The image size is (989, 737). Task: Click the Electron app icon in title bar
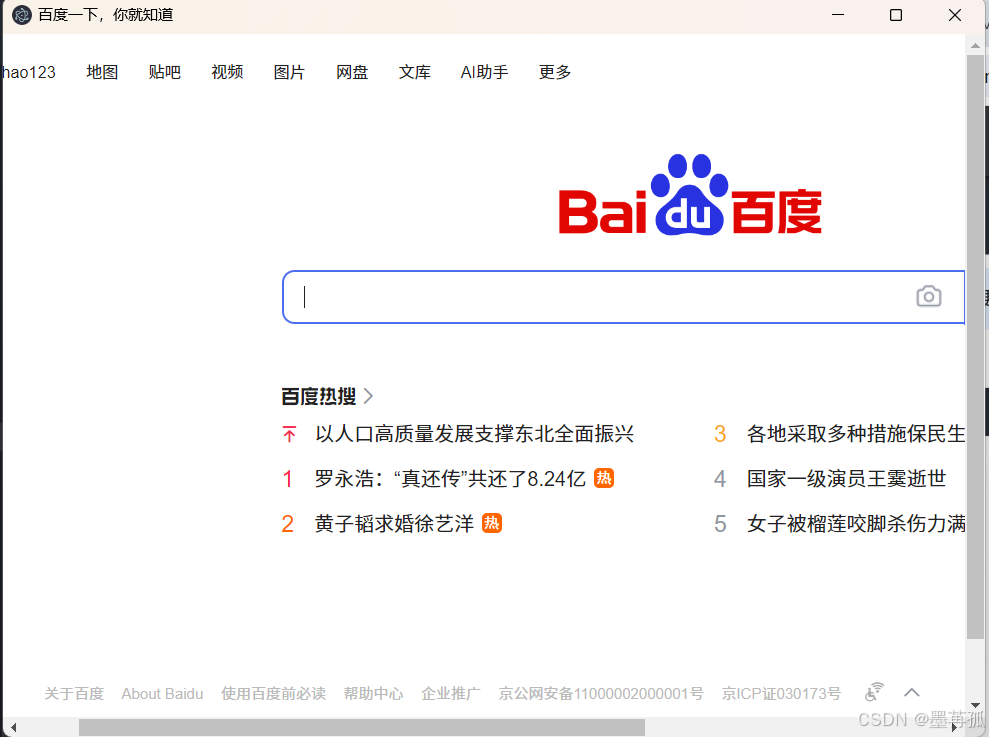[x=21, y=15]
